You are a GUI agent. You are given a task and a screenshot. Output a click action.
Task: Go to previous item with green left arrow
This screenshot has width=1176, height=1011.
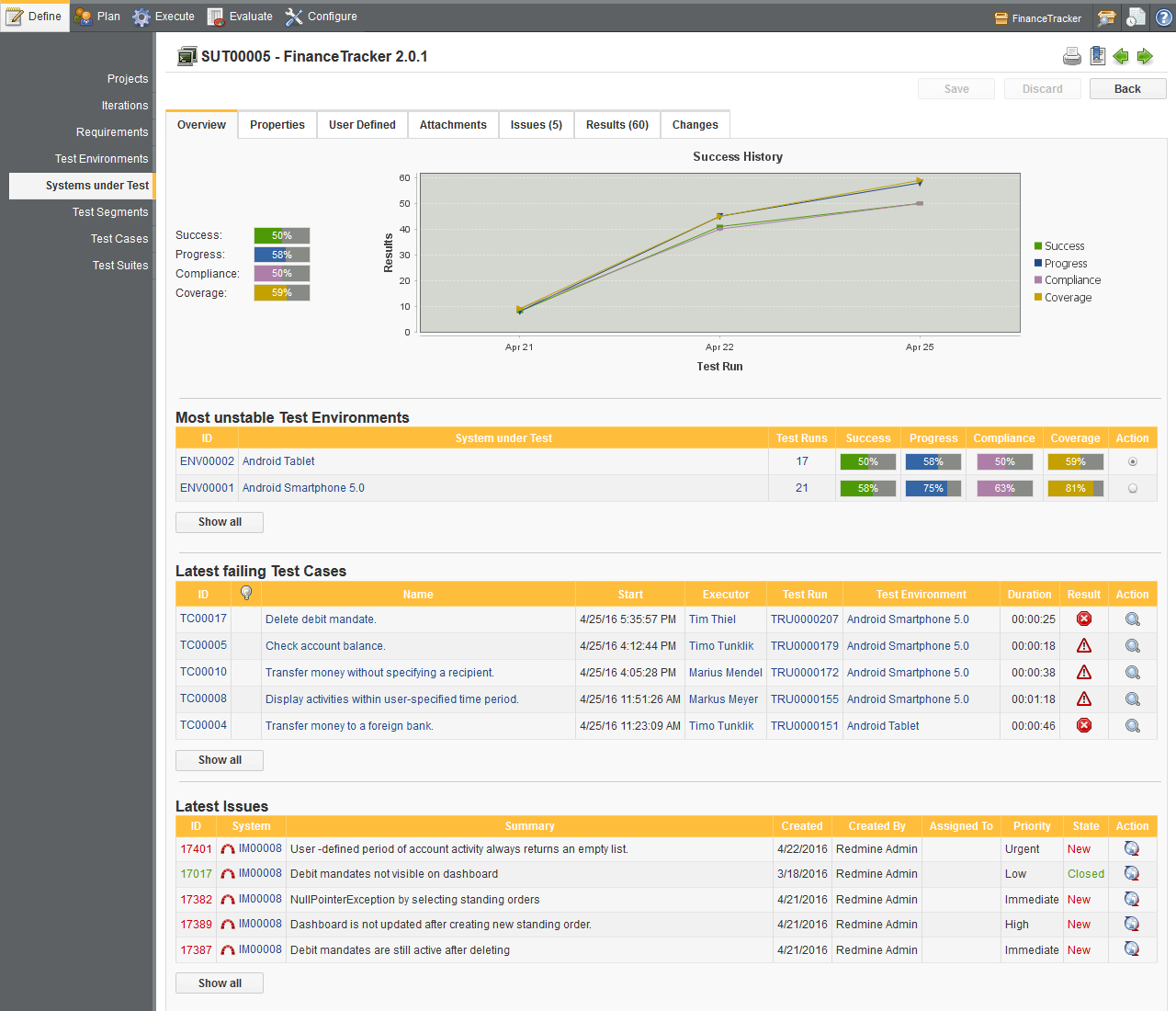point(1121,57)
